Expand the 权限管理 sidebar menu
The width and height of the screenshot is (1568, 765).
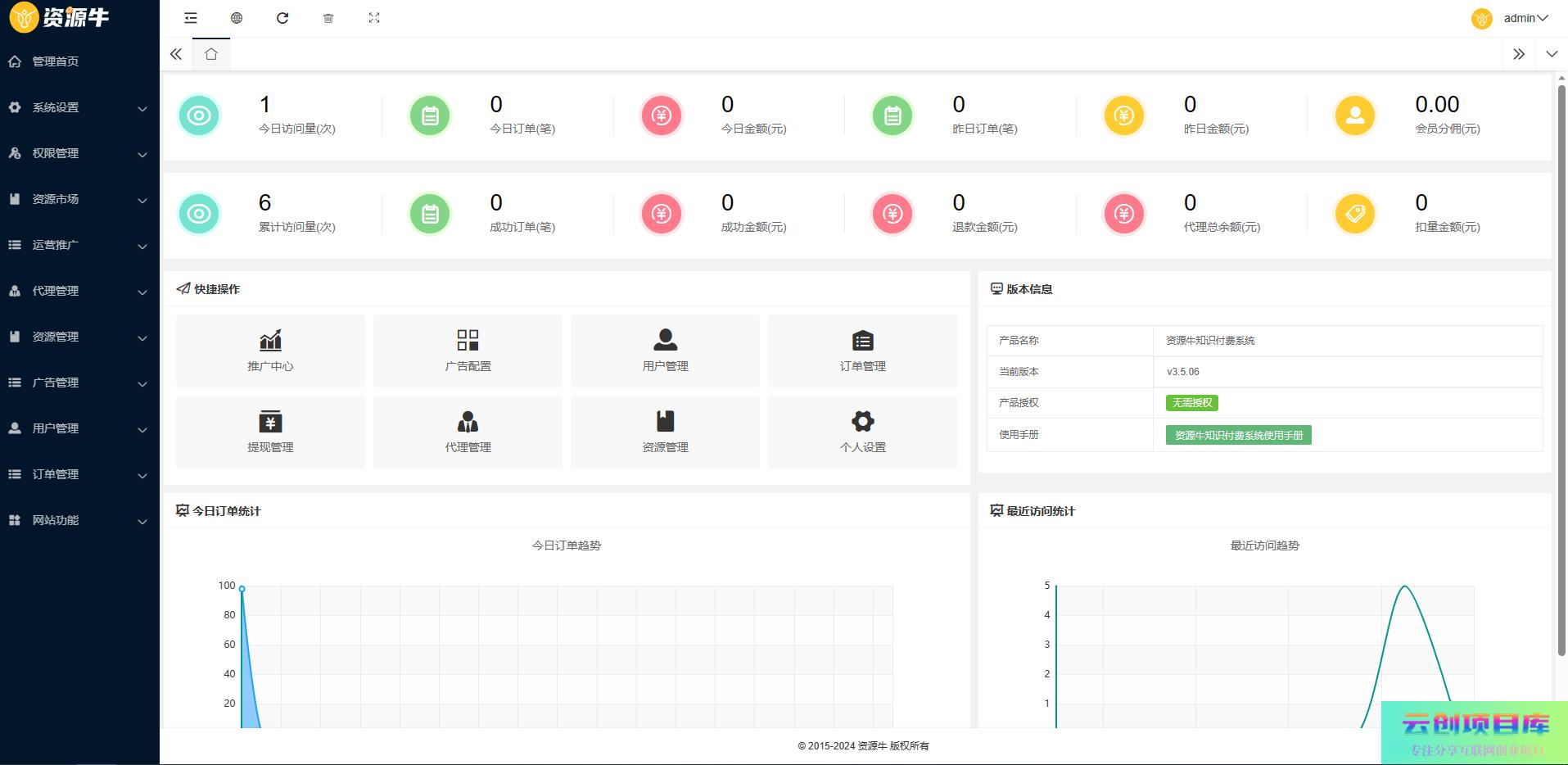[x=79, y=153]
